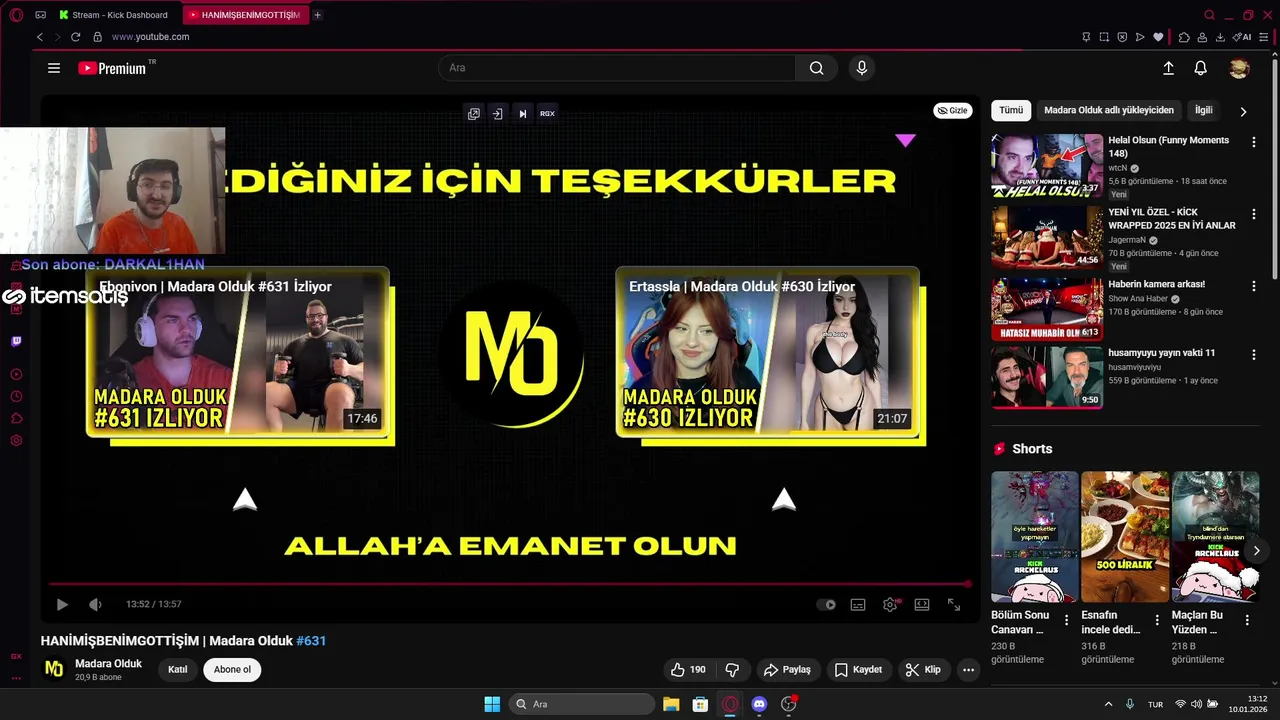Open options for Bölüm Sonu Canavarı short

click(x=1066, y=620)
